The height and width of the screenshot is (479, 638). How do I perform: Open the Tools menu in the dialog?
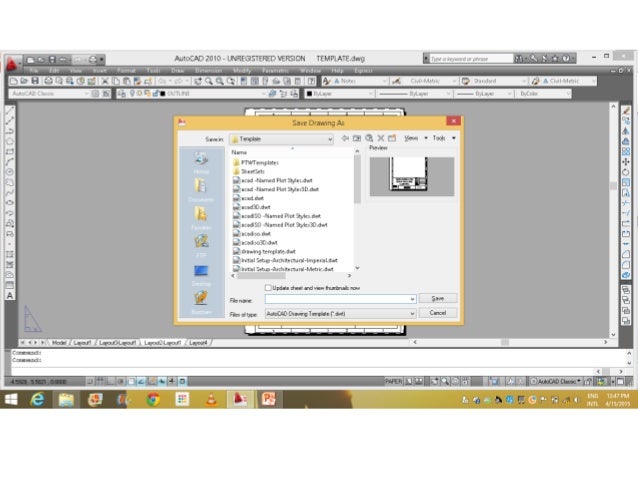click(x=444, y=138)
